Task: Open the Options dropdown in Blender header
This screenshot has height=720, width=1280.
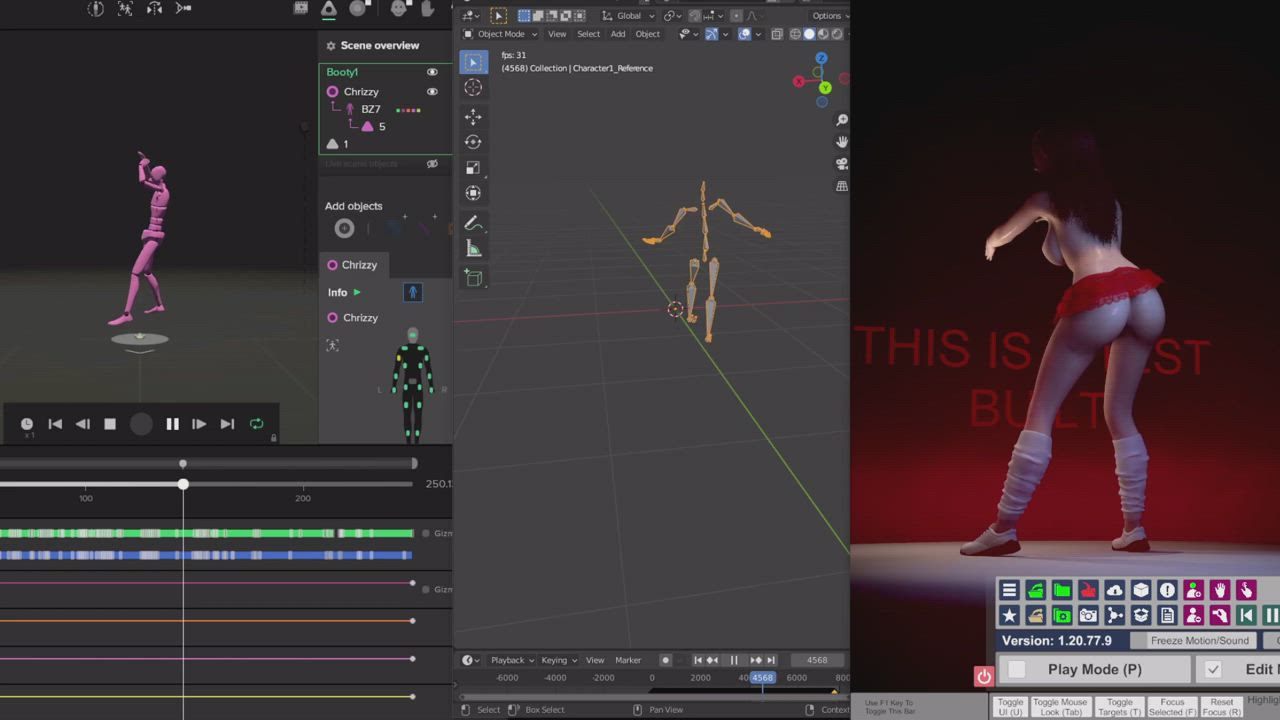Action: coord(829,16)
